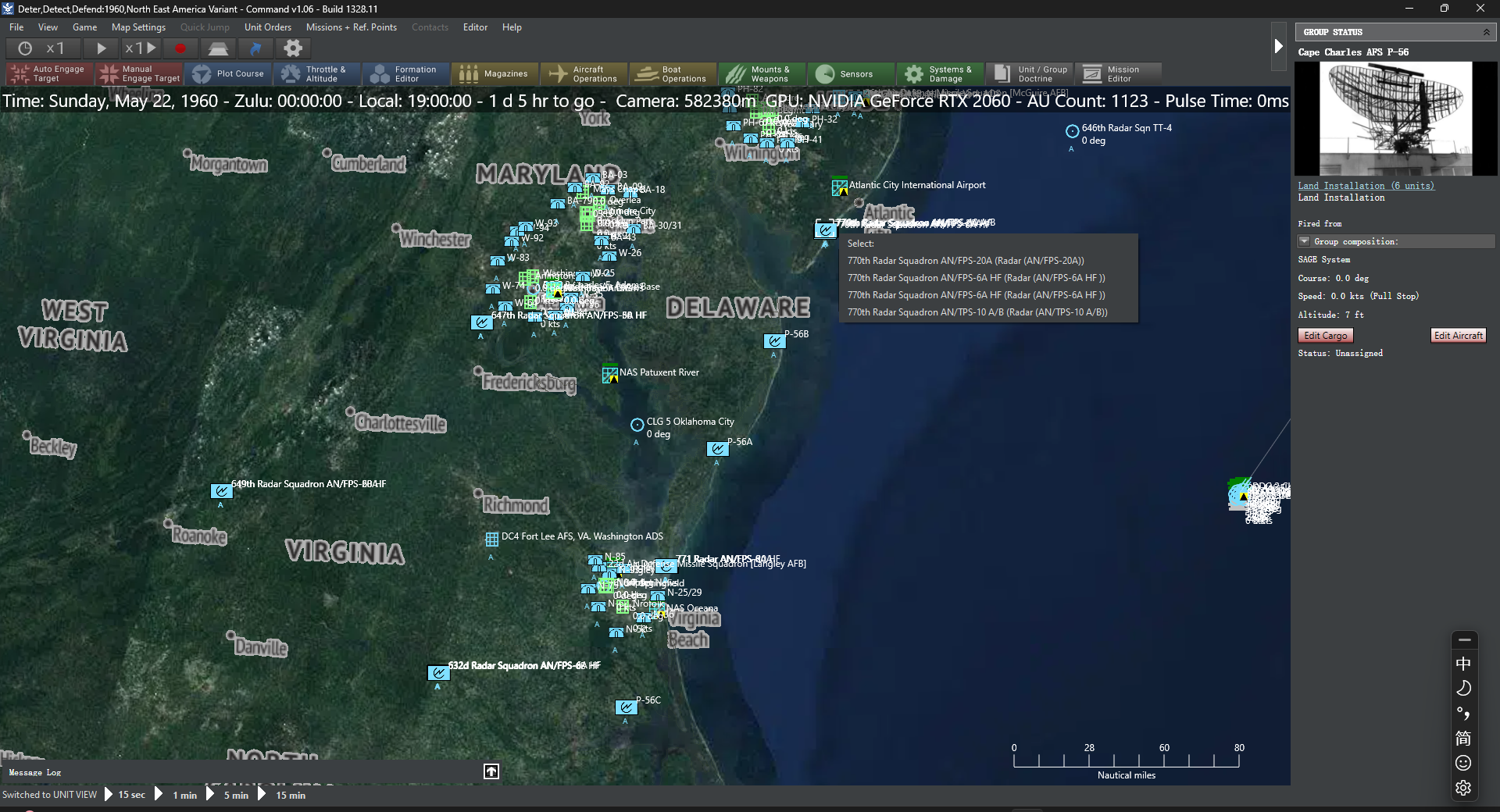This screenshot has height=812, width=1500.
Task: Click the Message Log label
Action: (34, 772)
